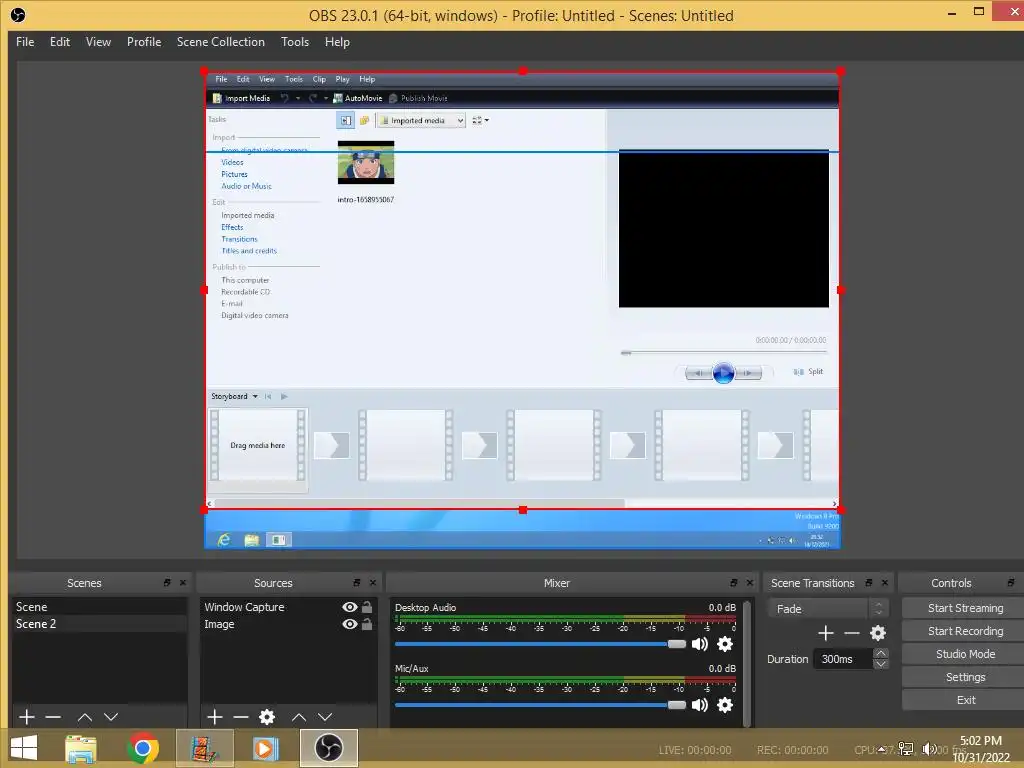Remove selected scene with minus icon
1024x768 pixels.
(54, 717)
